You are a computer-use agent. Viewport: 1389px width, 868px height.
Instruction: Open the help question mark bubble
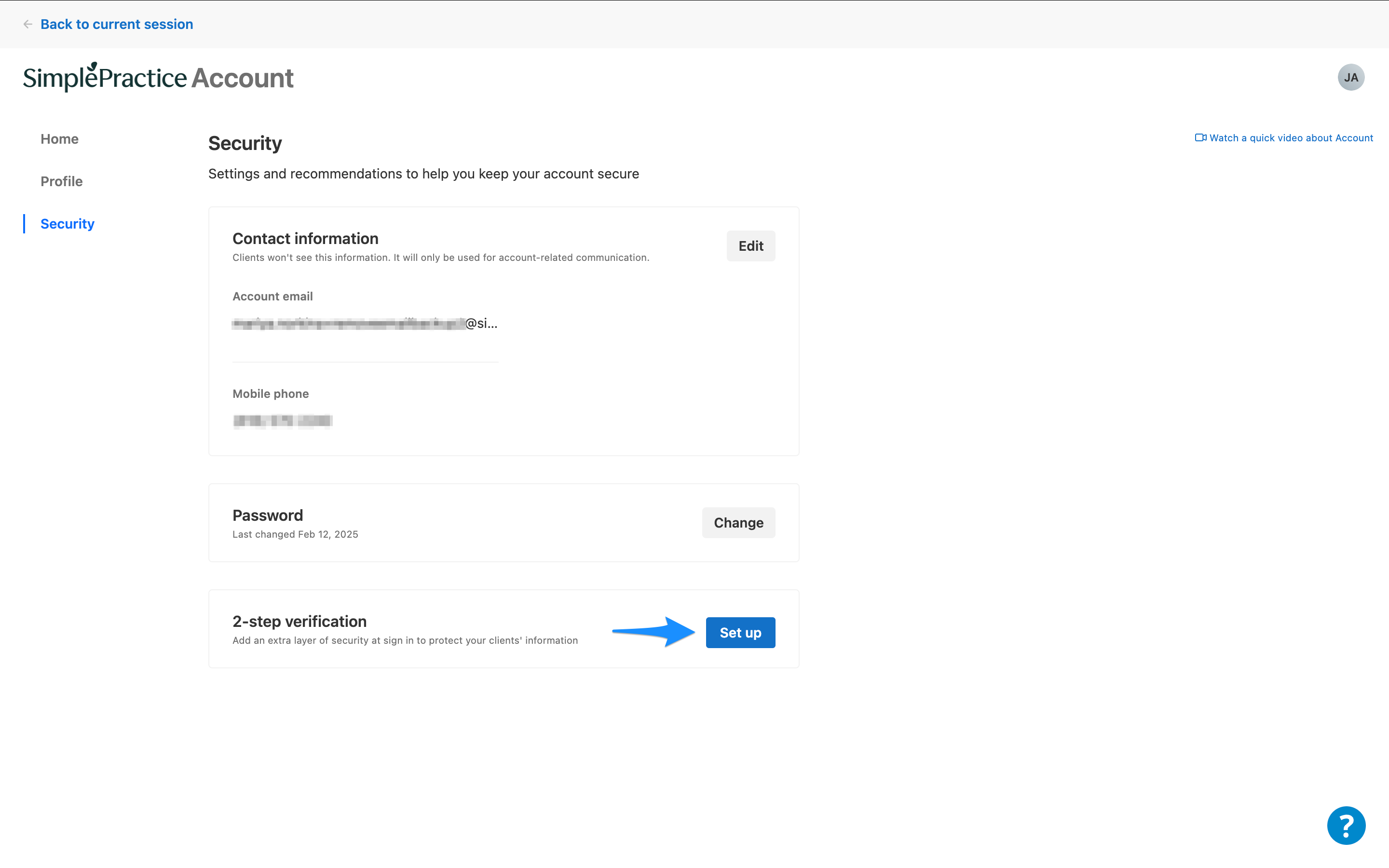[1346, 826]
